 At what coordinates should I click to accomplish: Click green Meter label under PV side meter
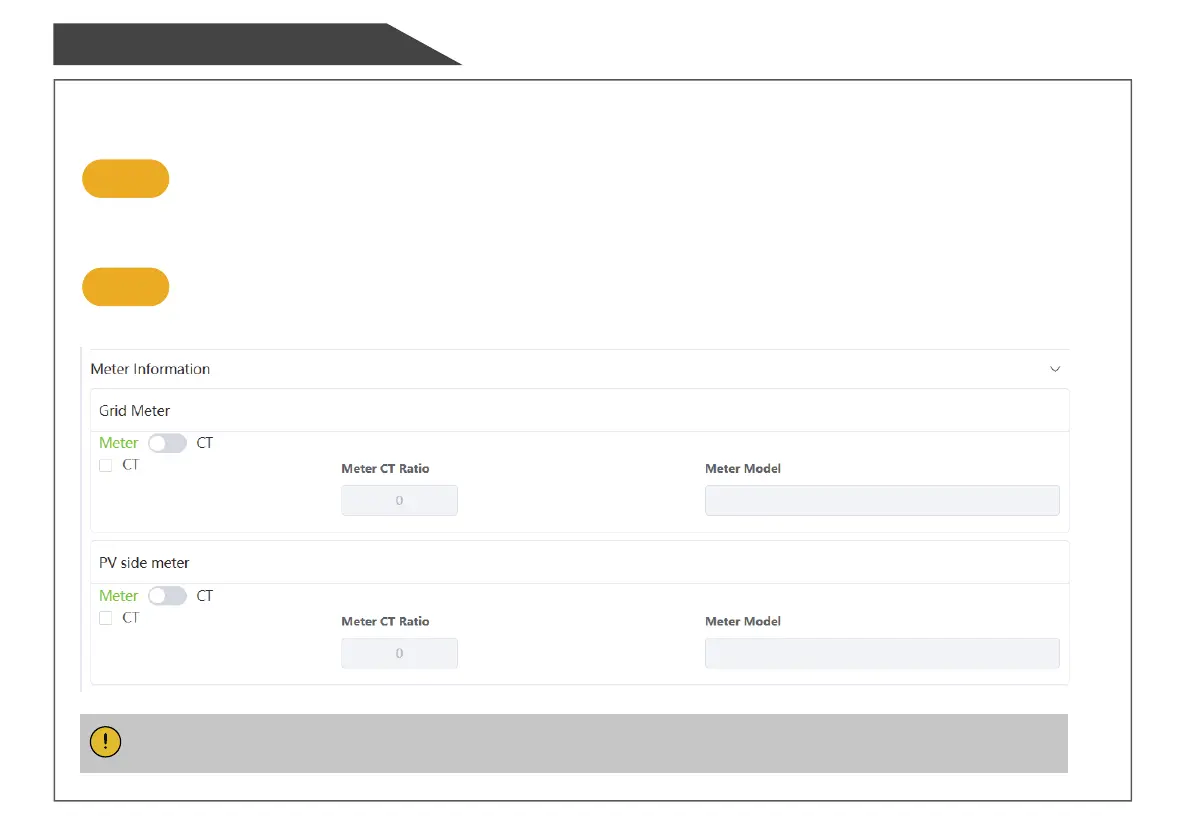[118, 595]
